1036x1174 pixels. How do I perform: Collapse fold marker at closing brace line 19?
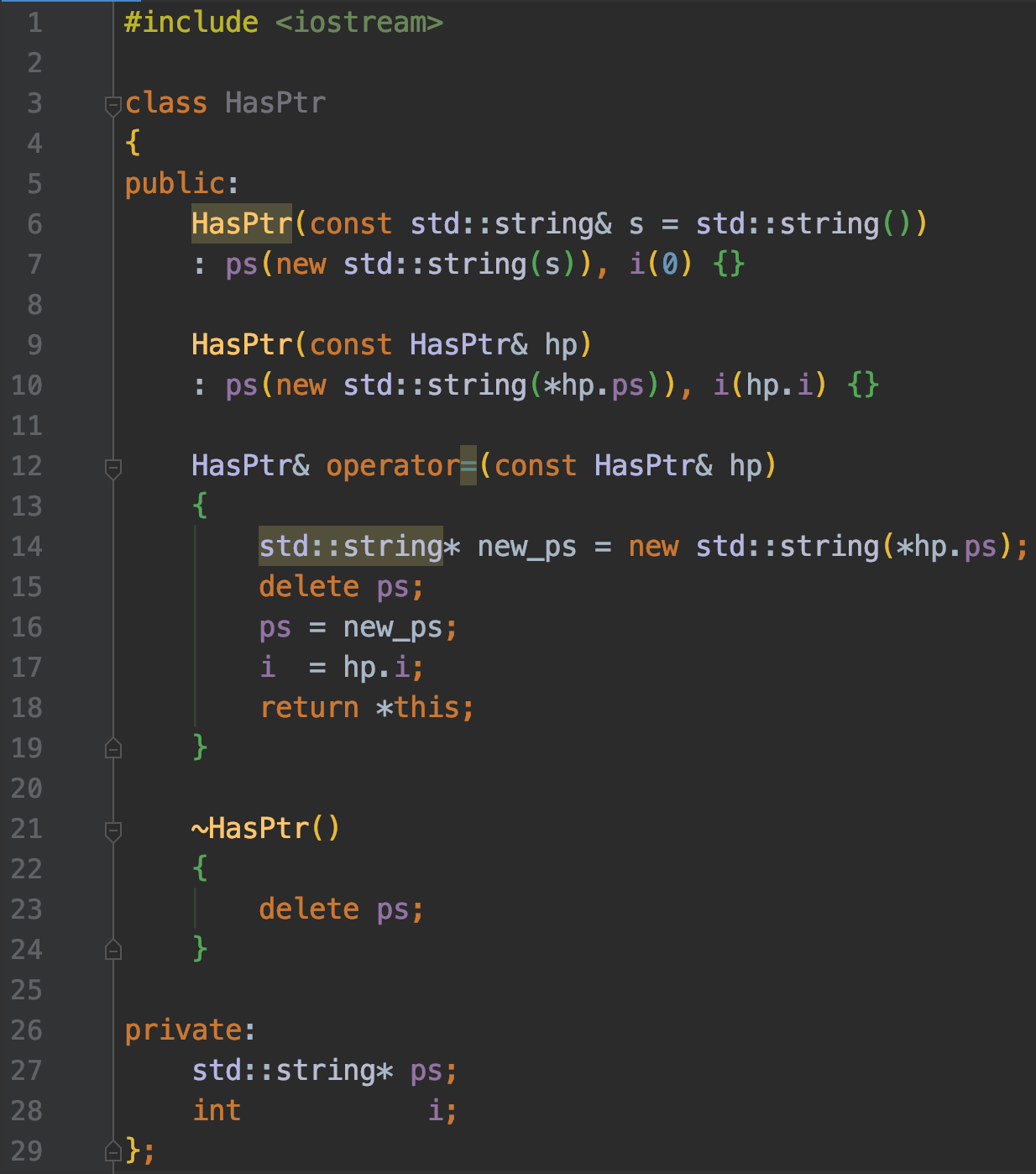pyautogui.click(x=113, y=748)
